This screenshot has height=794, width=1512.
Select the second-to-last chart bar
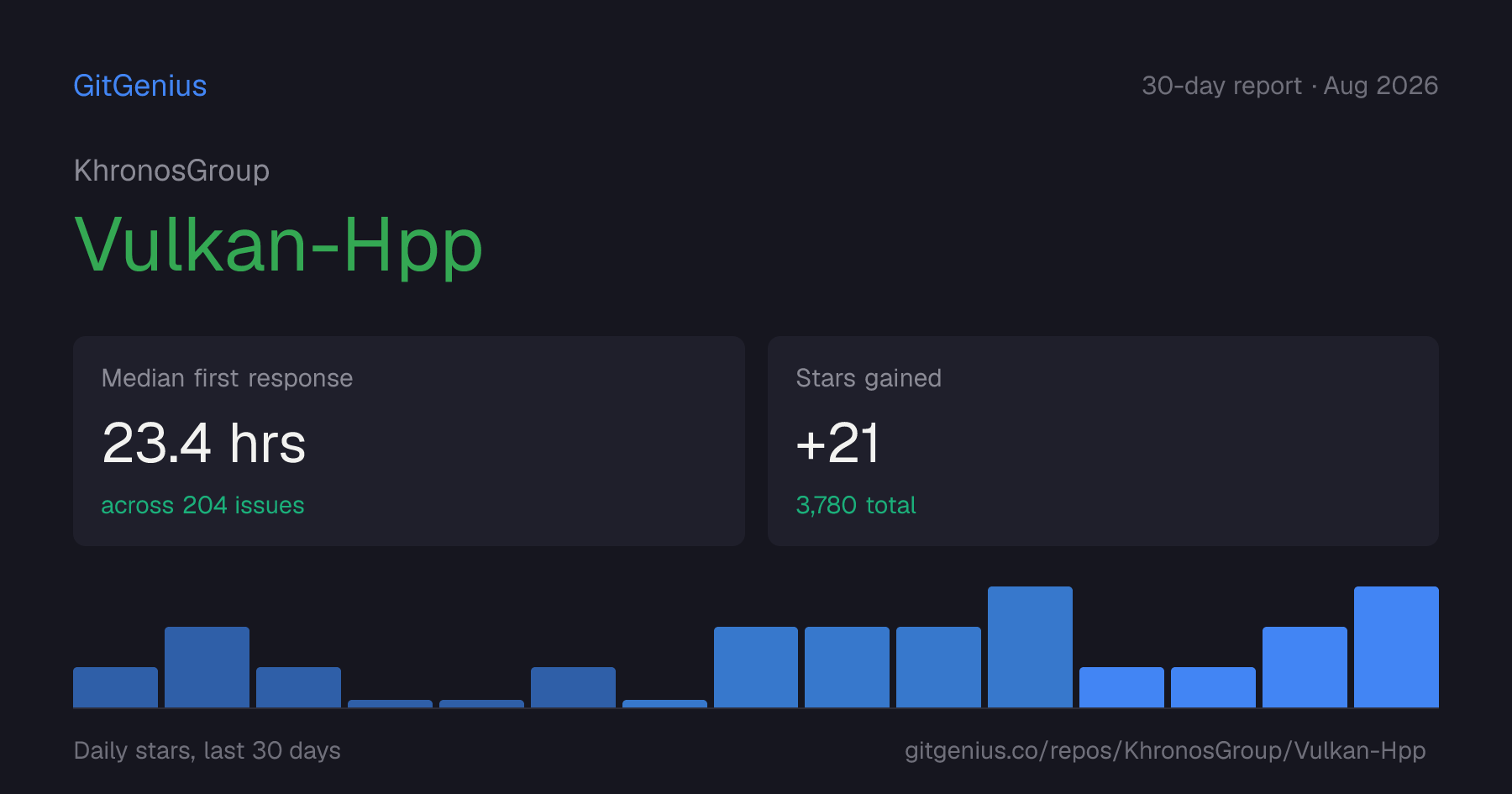(1305, 667)
